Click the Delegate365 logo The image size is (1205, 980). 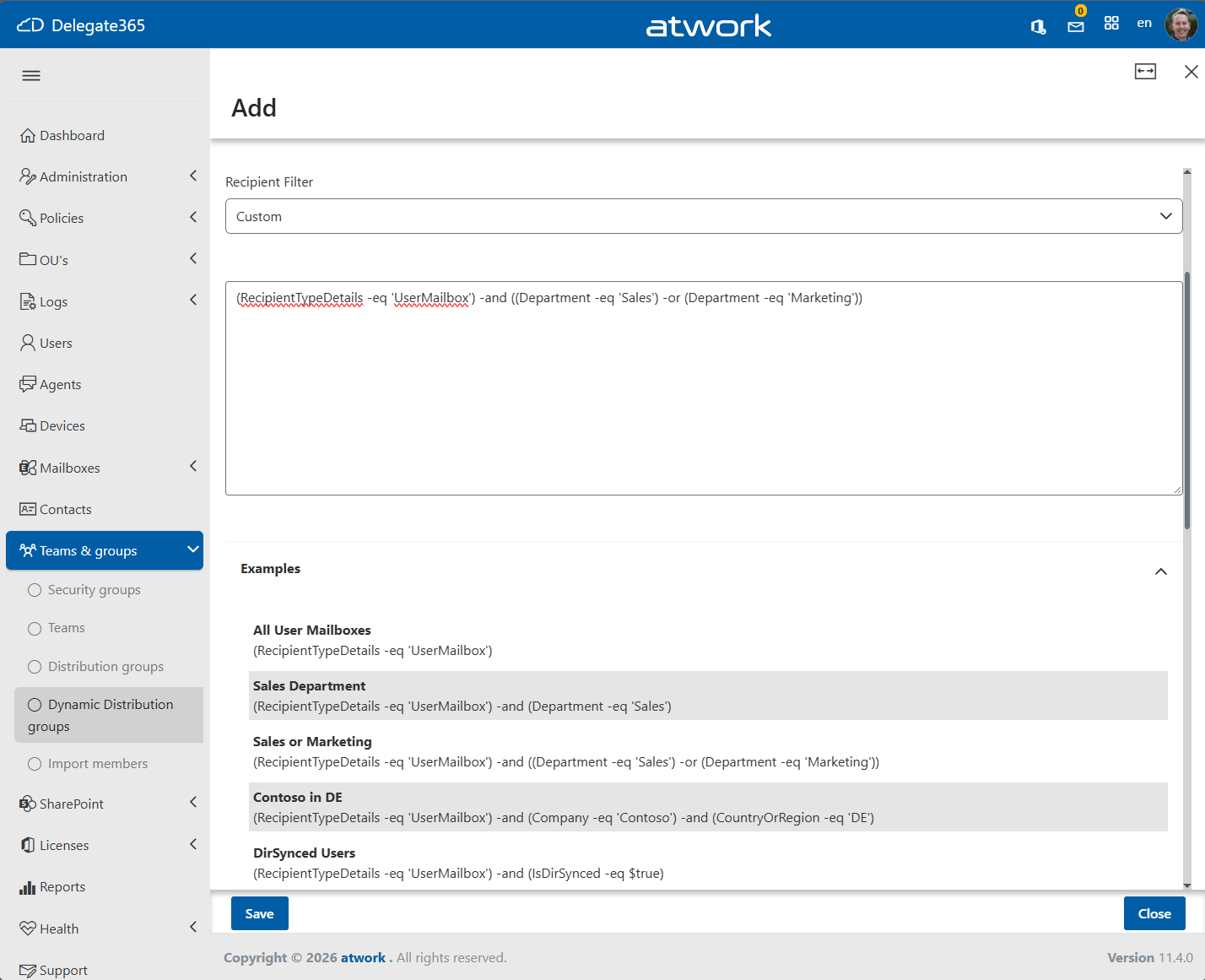pos(81,25)
